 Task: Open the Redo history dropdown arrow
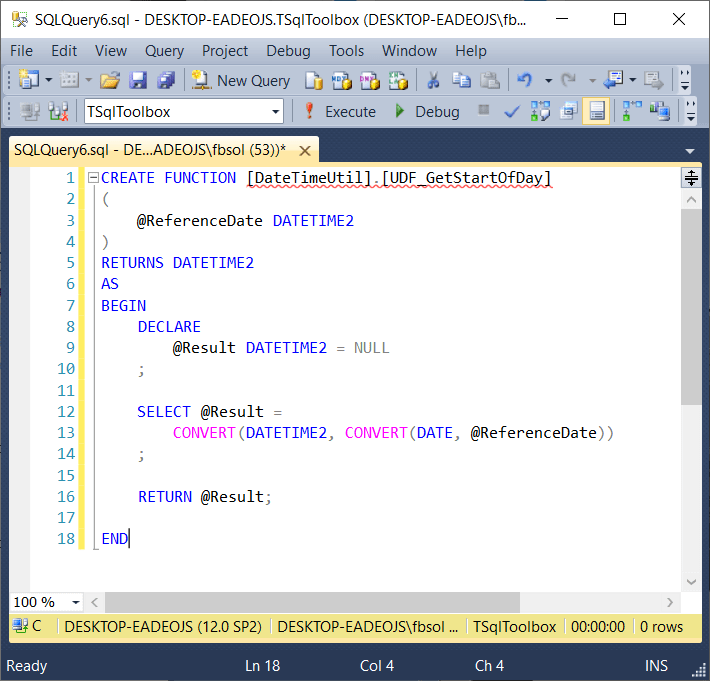point(592,81)
